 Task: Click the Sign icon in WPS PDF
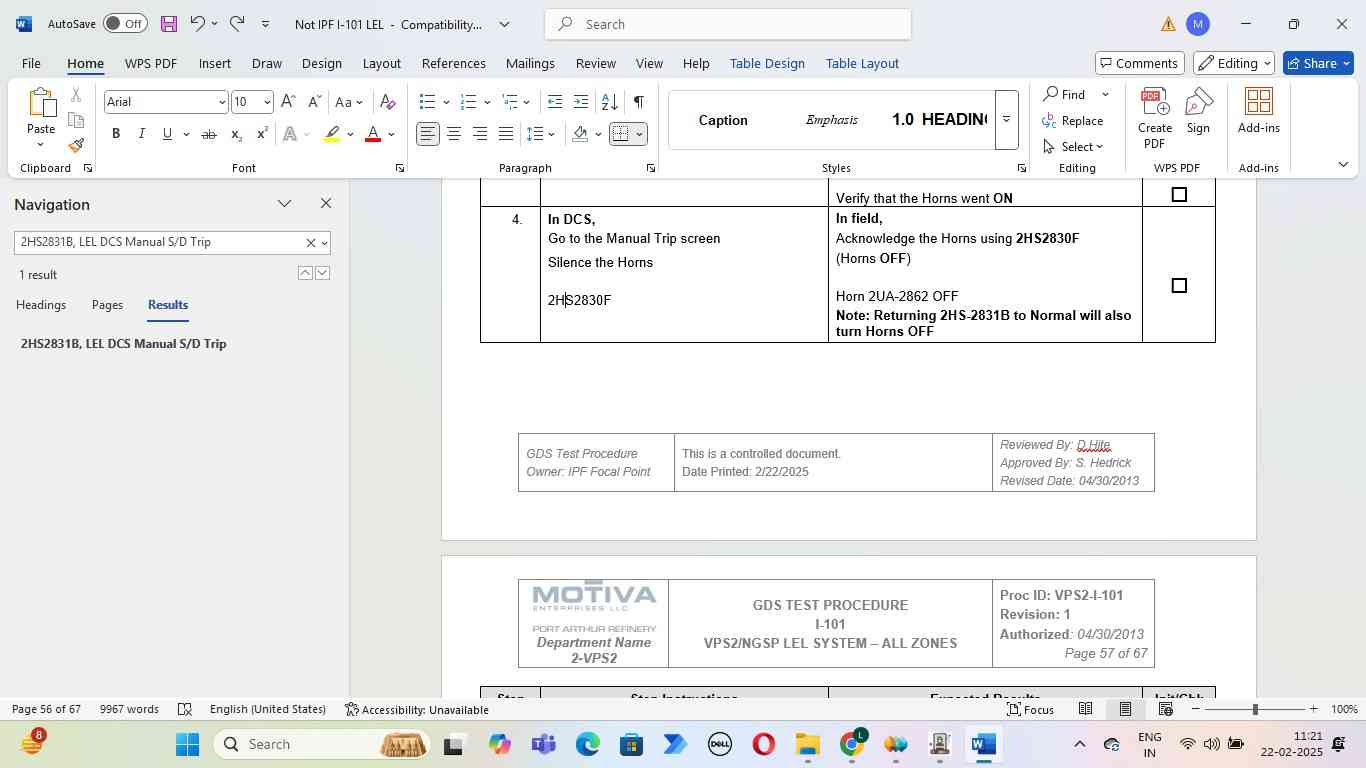(1198, 110)
